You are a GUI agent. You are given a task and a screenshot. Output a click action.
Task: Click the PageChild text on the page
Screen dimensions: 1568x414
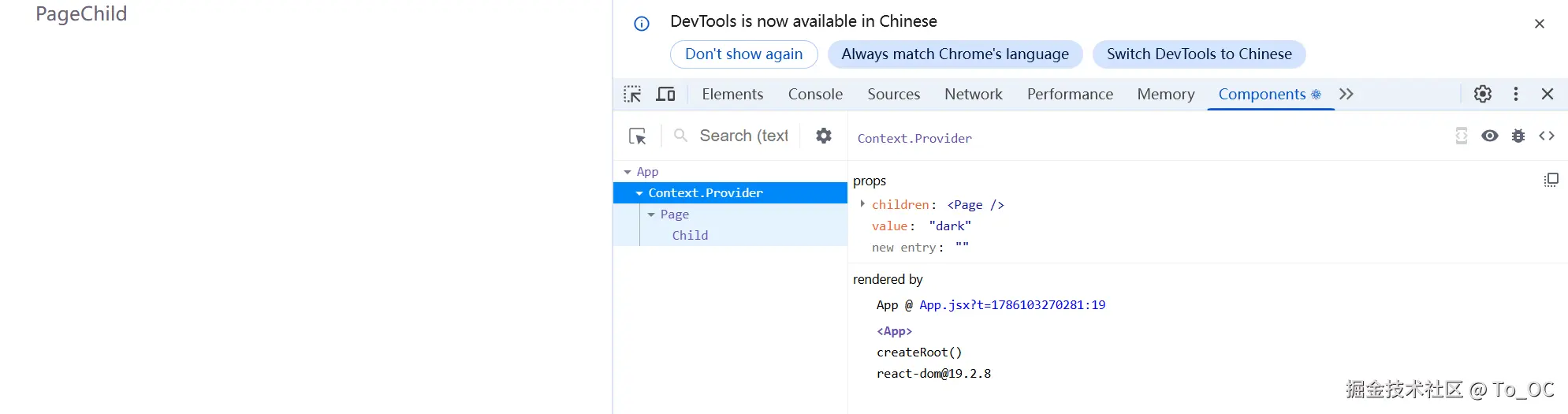click(x=81, y=14)
